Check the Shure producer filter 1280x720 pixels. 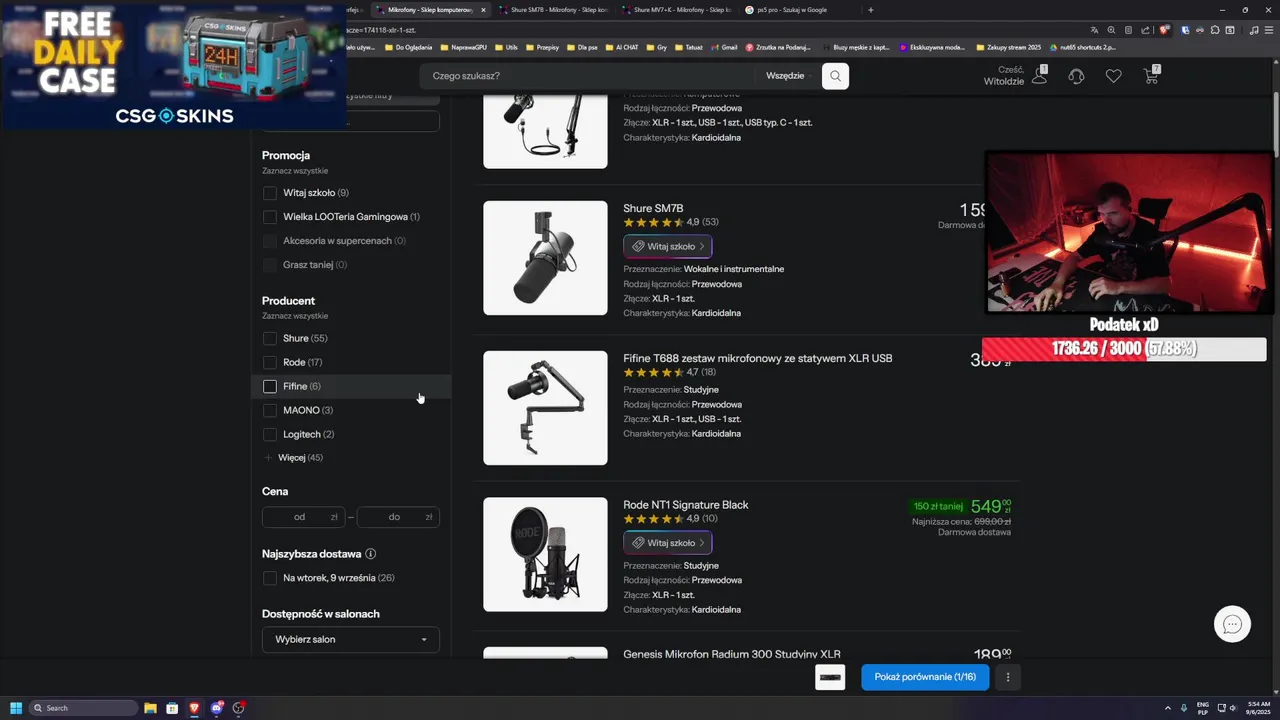tap(269, 339)
